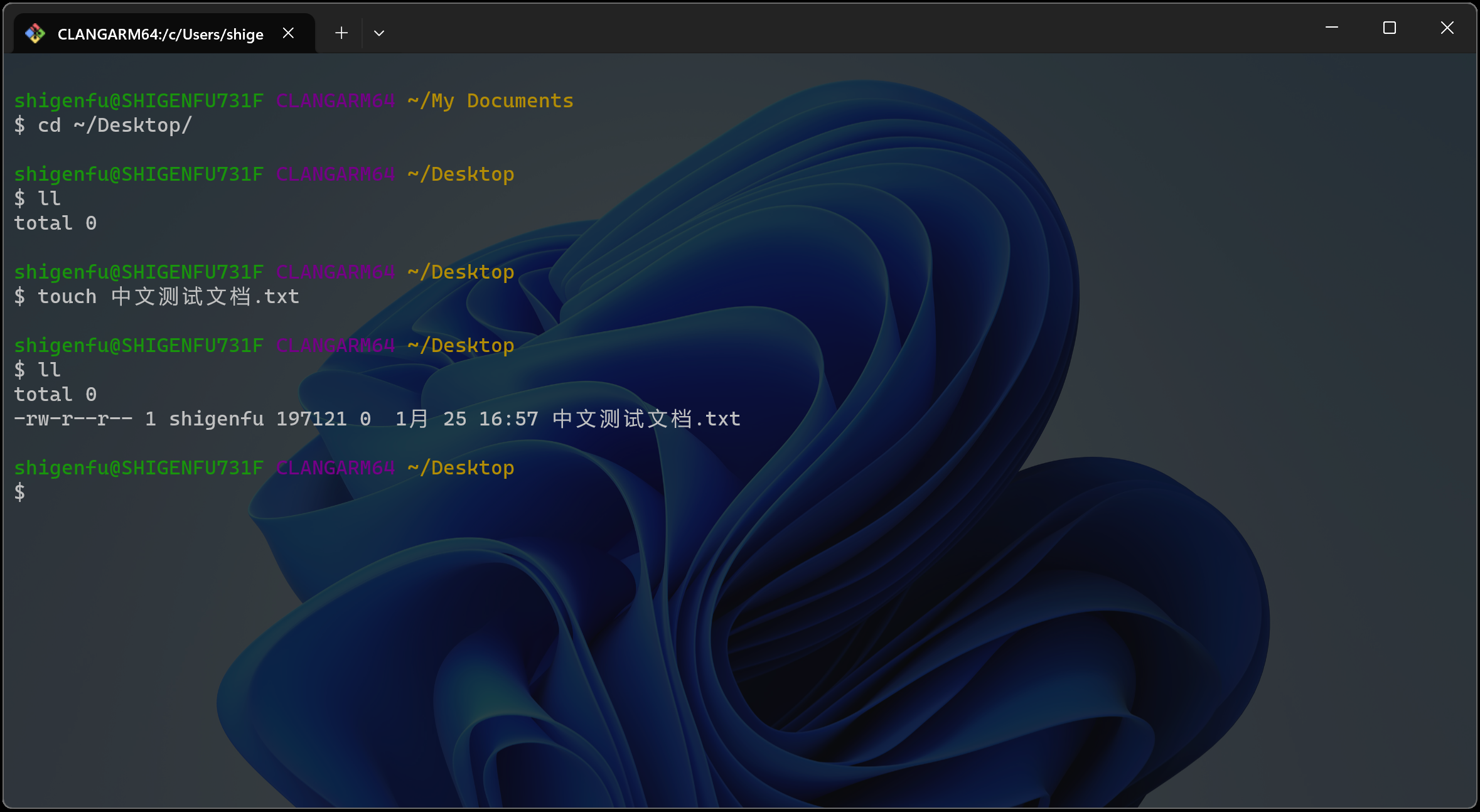Screen dimensions: 1480x812
Task: Click the touch 中文测试文档.txt command line
Action: (x=157, y=296)
